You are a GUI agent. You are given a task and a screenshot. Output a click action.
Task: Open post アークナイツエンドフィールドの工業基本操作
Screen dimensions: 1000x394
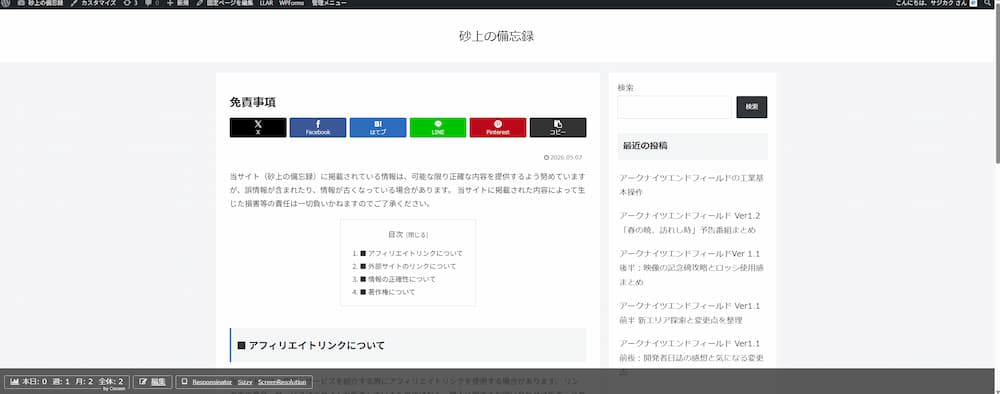(691, 185)
